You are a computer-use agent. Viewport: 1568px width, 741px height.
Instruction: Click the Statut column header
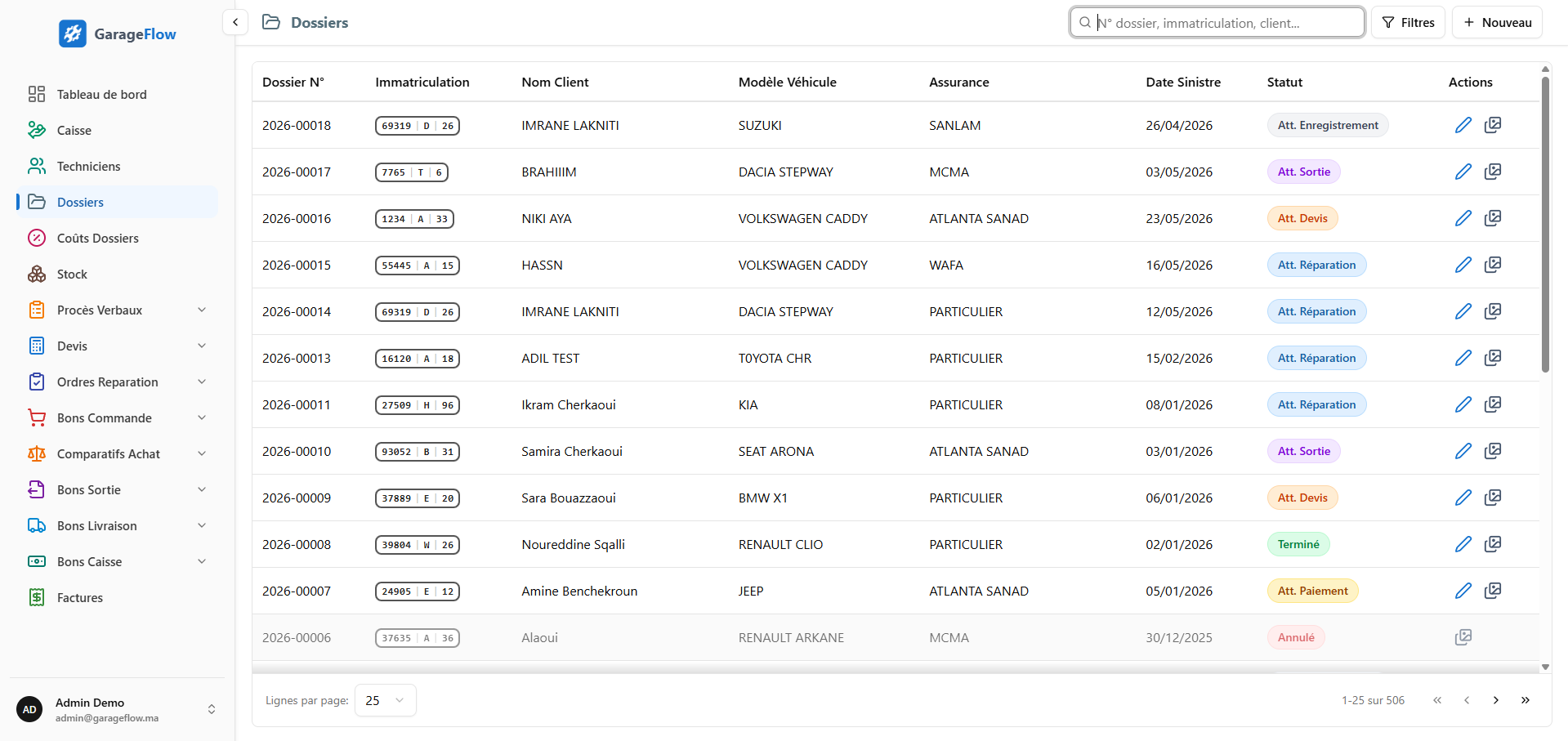coord(1284,82)
